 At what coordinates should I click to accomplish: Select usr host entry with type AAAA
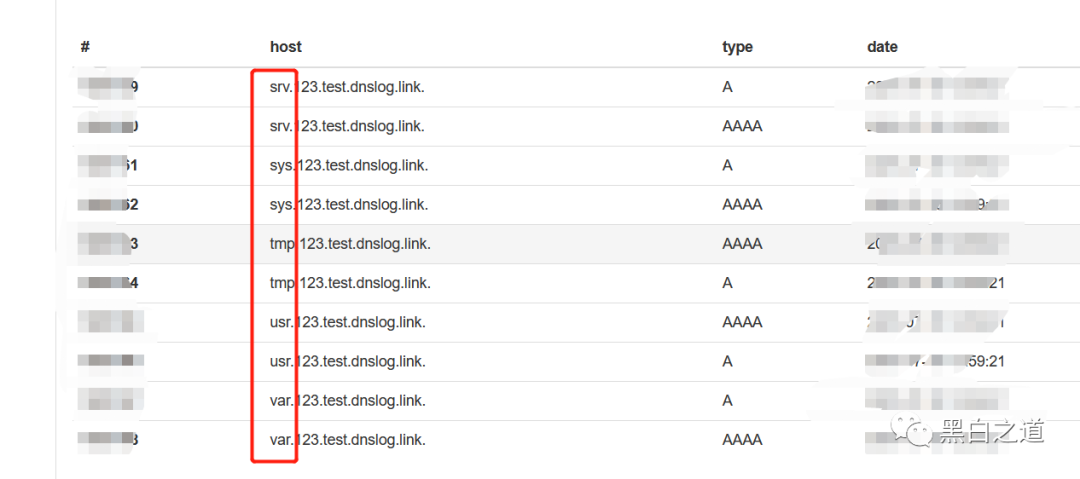point(347,322)
